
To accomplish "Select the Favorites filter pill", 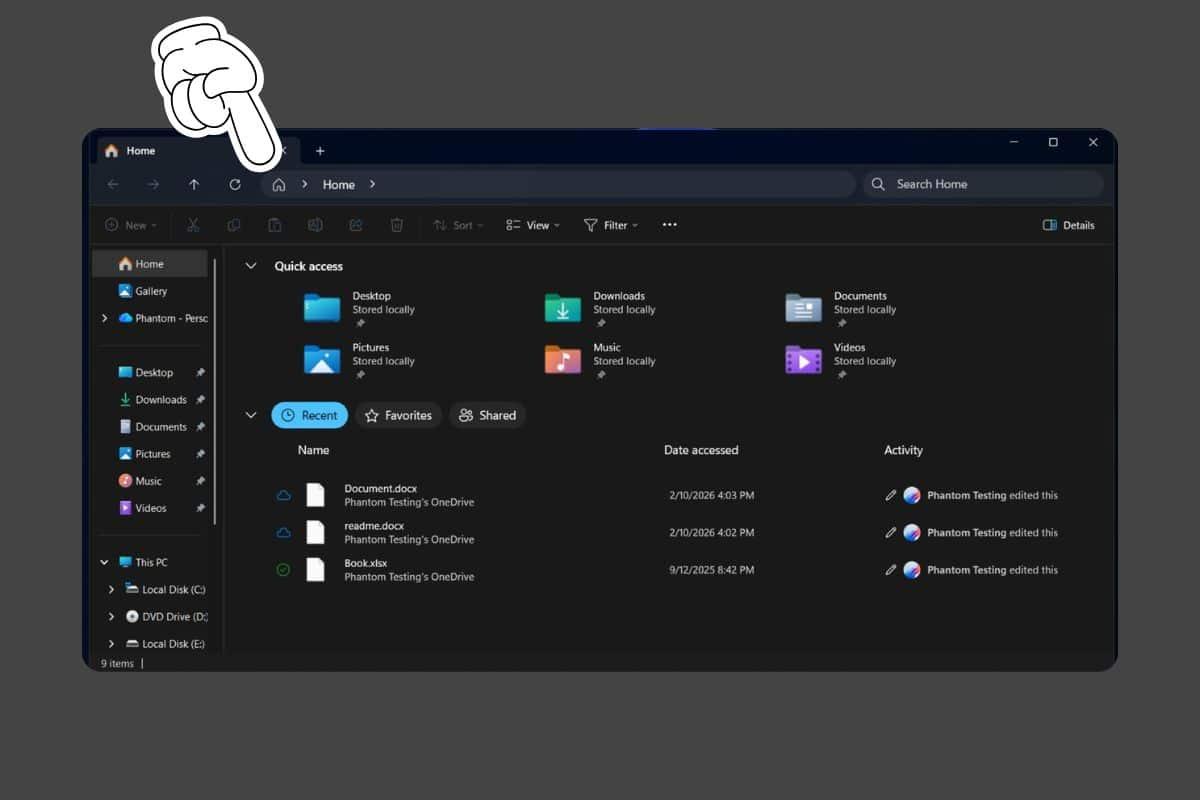I will pos(398,415).
